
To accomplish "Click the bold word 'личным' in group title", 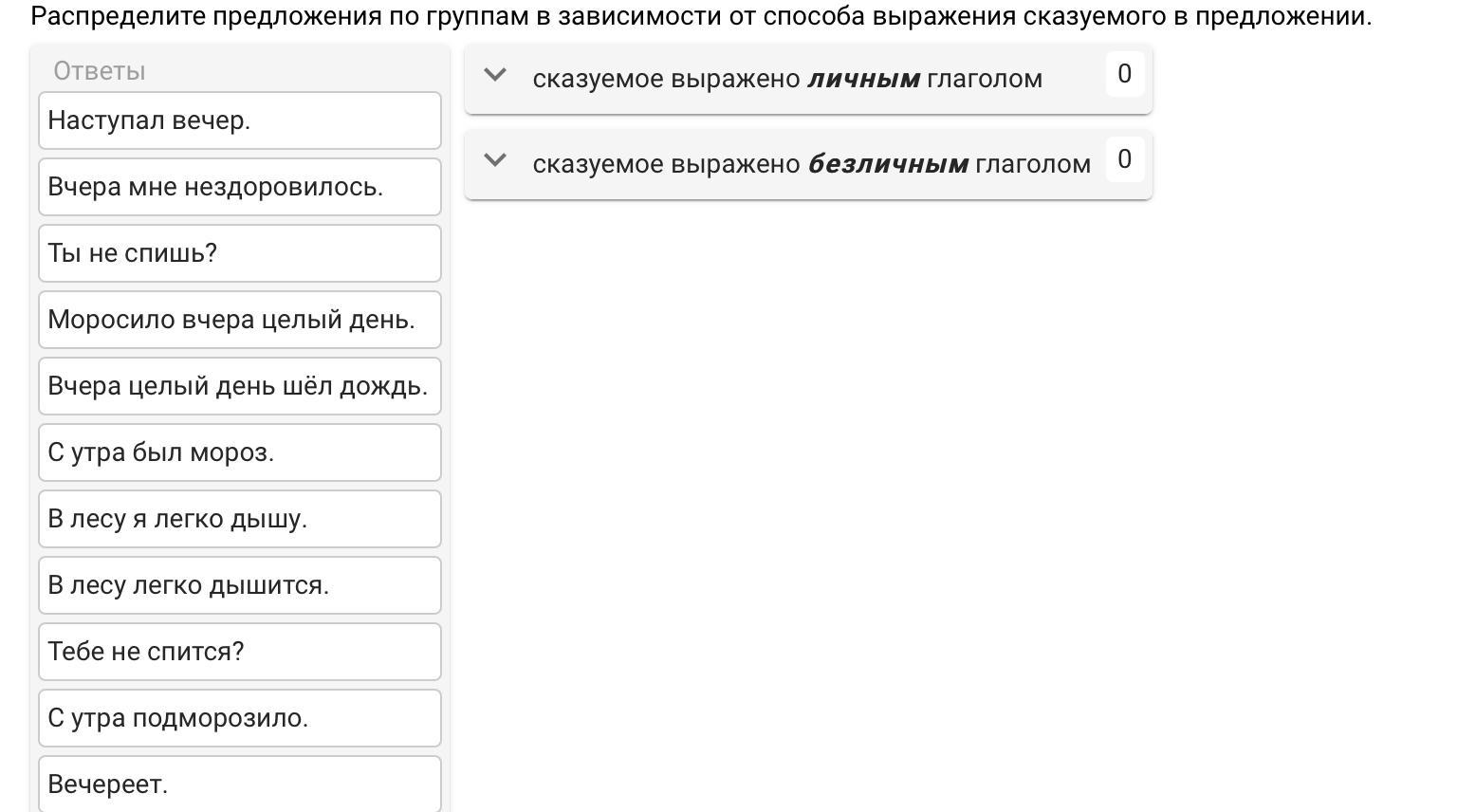I will coord(863,79).
